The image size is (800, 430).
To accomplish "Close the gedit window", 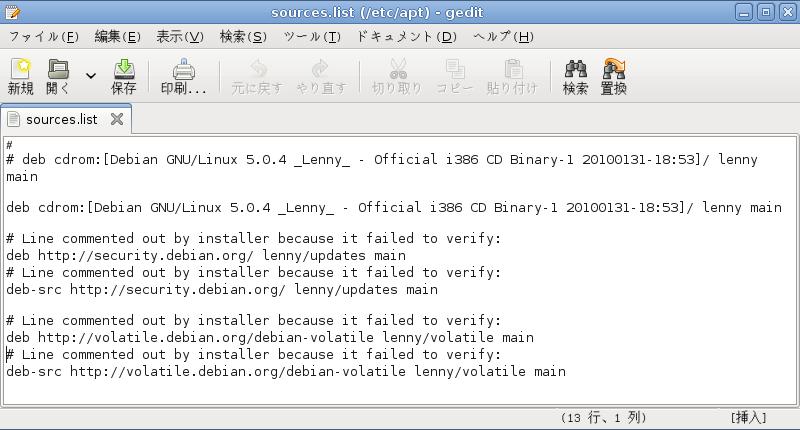I will click(788, 12).
